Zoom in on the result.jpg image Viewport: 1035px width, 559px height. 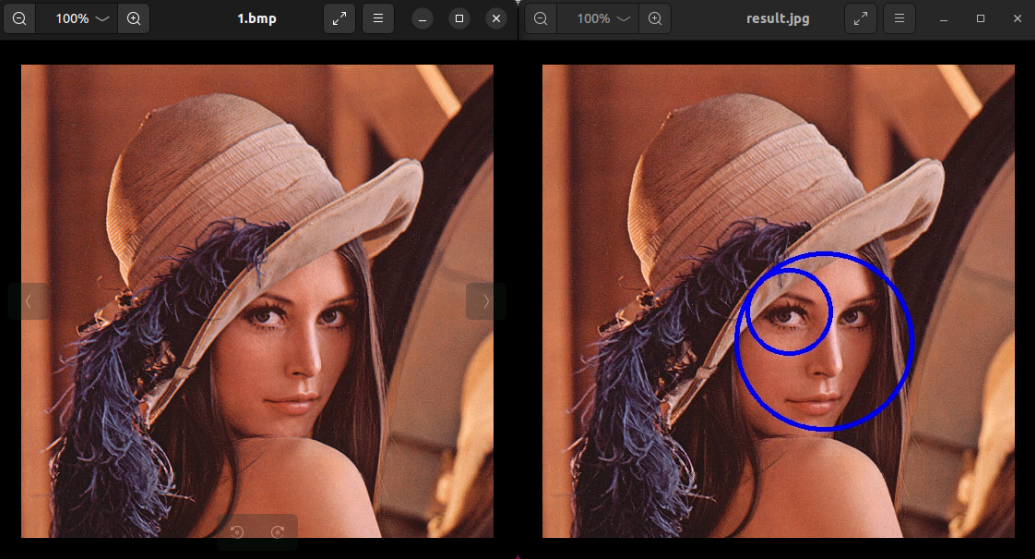655,18
